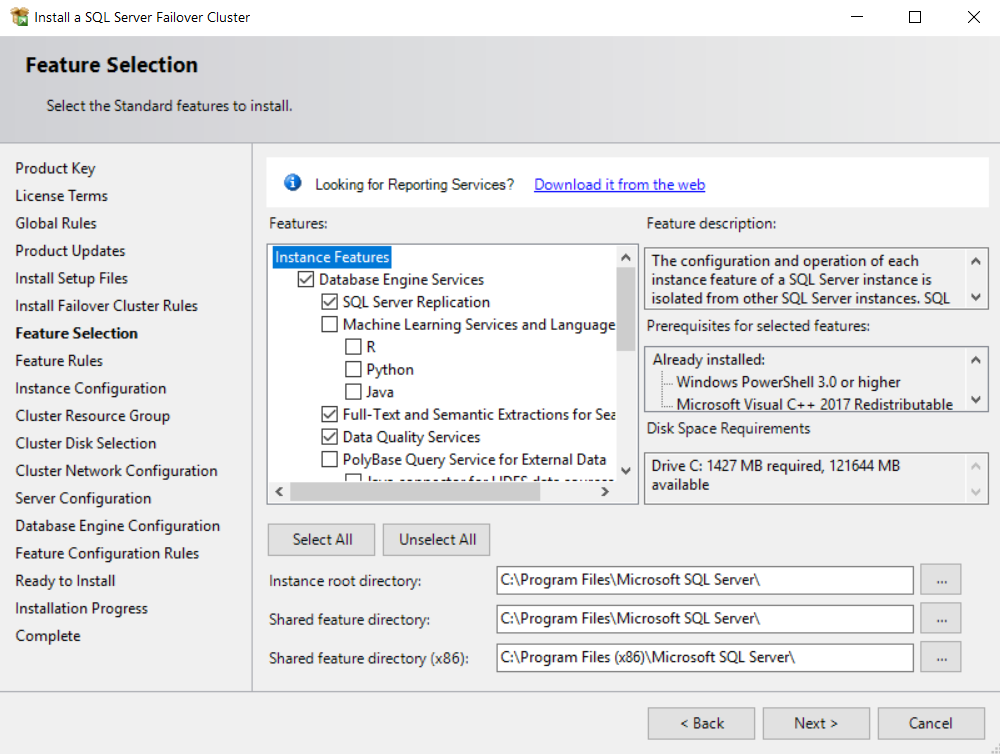The image size is (1000, 754).
Task: Select the Global Rules step
Action: click(56, 223)
